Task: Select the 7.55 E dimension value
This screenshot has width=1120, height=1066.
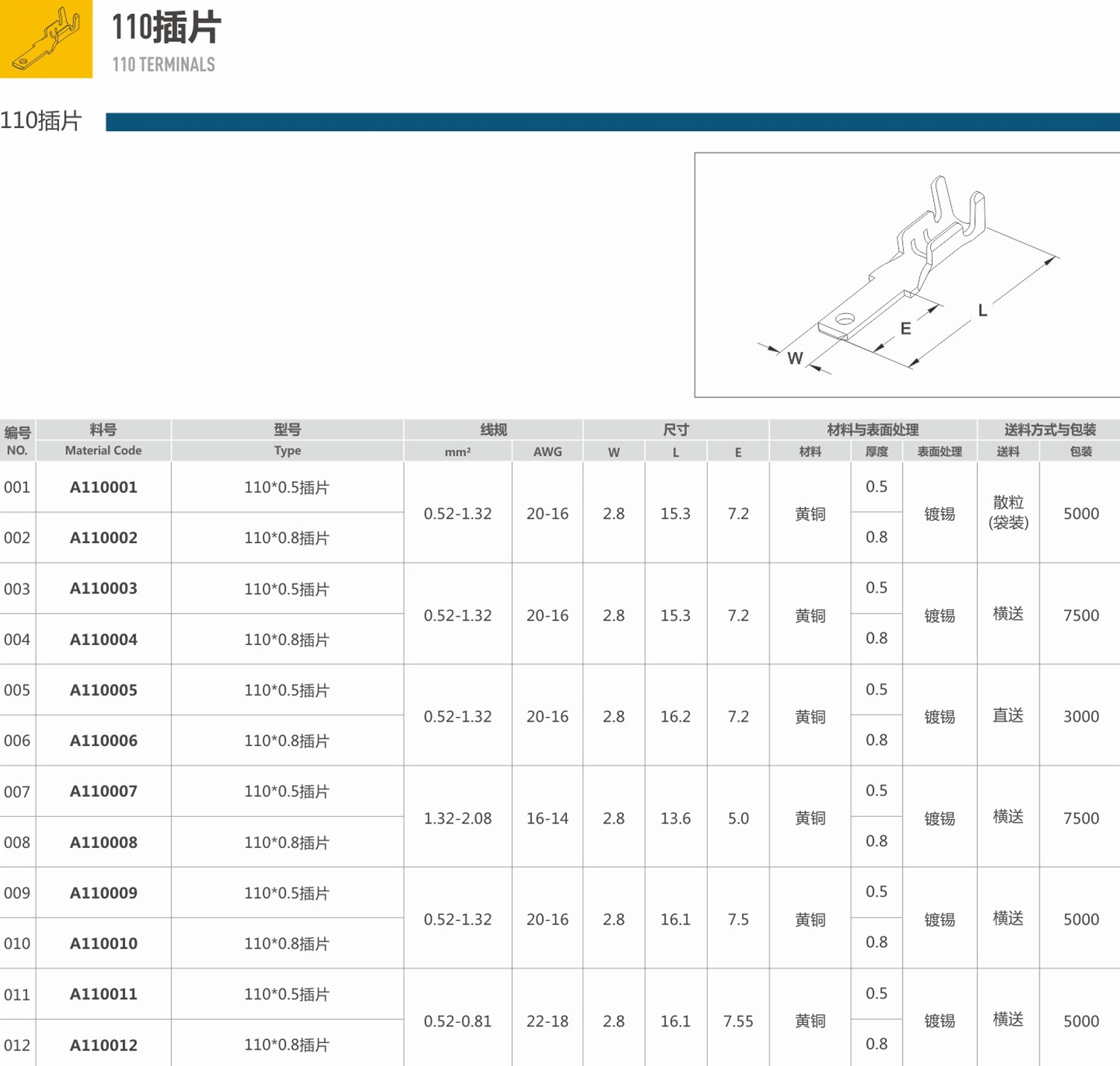Action: tap(737, 1021)
